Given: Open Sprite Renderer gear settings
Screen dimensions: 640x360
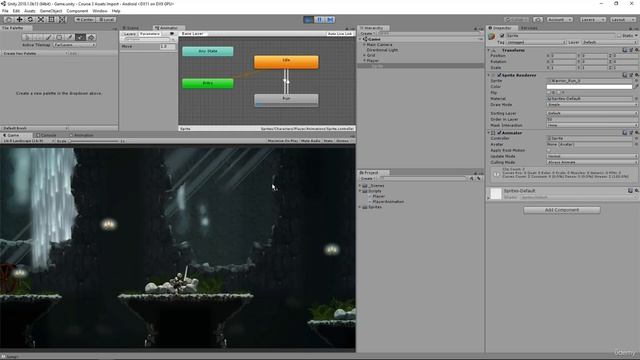Looking at the screenshot, I should pos(636,75).
